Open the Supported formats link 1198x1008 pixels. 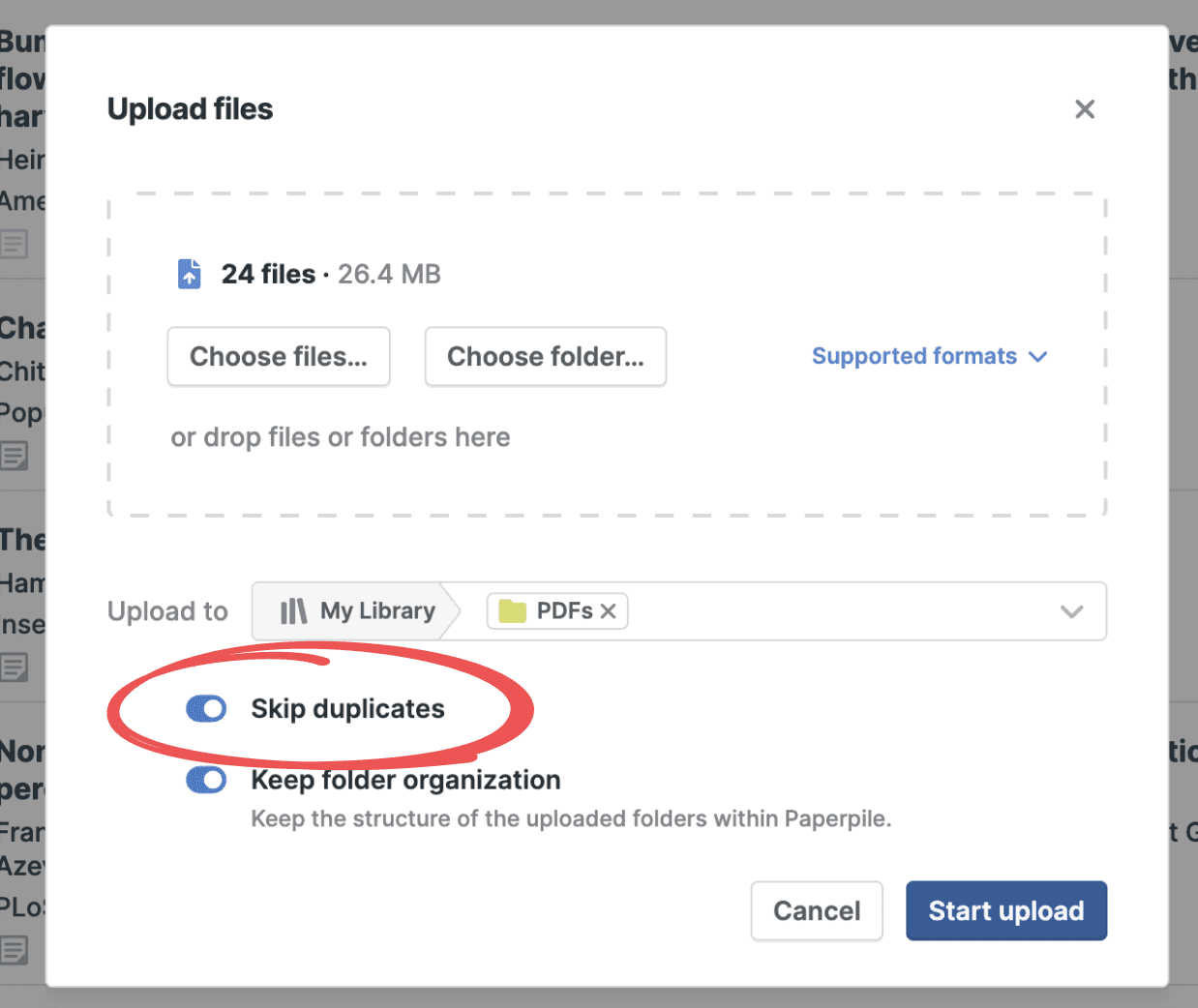[x=913, y=357]
